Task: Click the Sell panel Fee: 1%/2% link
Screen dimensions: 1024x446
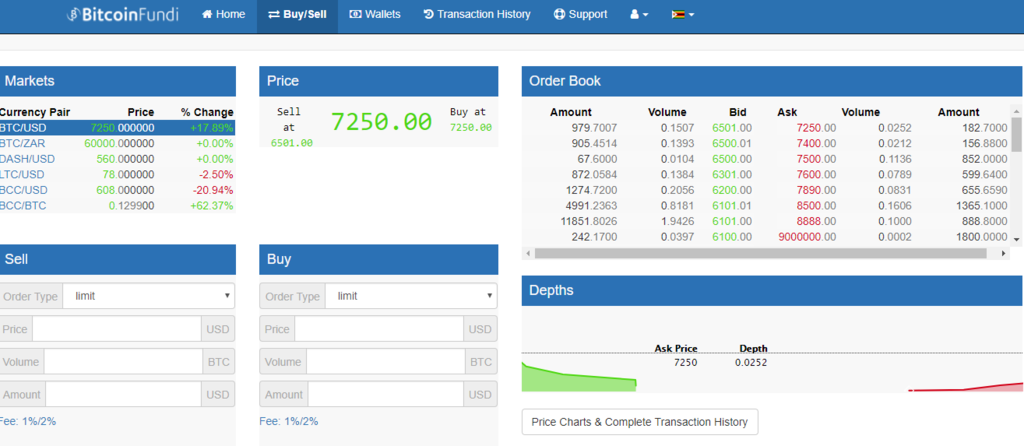Action: click(x=27, y=422)
